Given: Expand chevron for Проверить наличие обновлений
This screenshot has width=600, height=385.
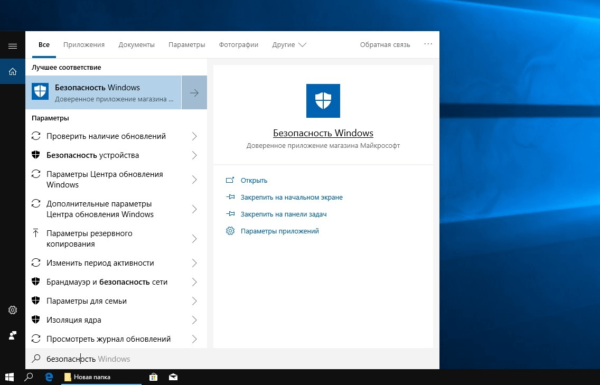Looking at the screenshot, I should point(194,136).
